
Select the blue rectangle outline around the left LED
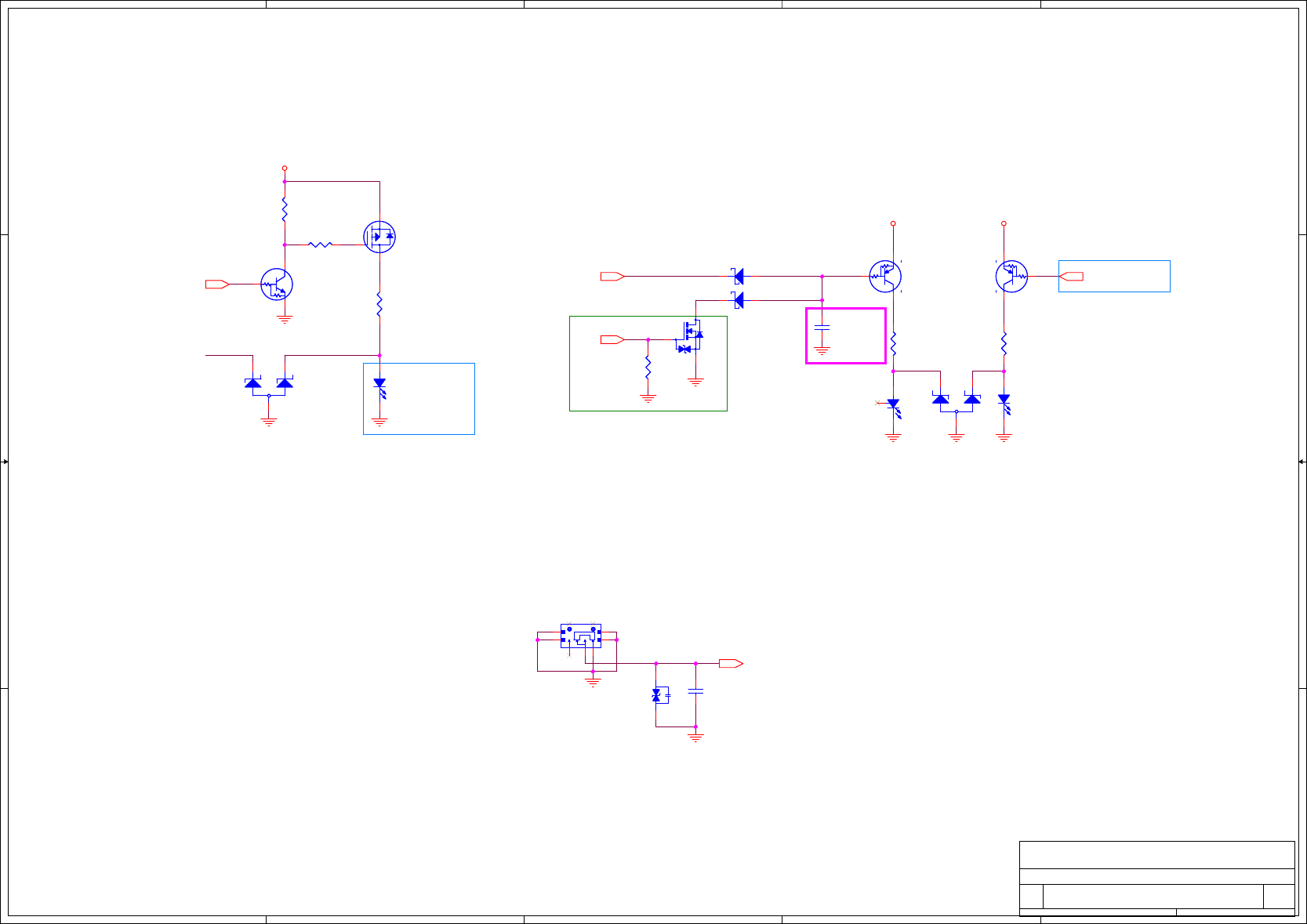(419, 399)
